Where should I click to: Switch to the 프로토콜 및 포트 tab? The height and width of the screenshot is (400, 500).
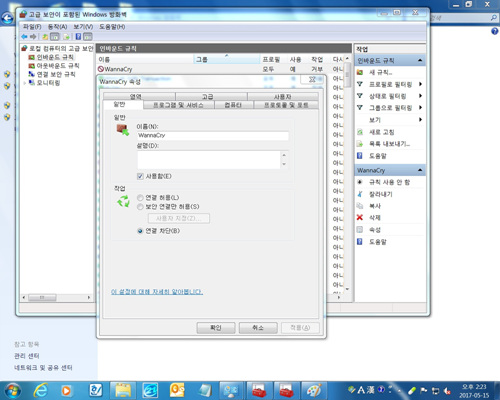click(x=286, y=105)
